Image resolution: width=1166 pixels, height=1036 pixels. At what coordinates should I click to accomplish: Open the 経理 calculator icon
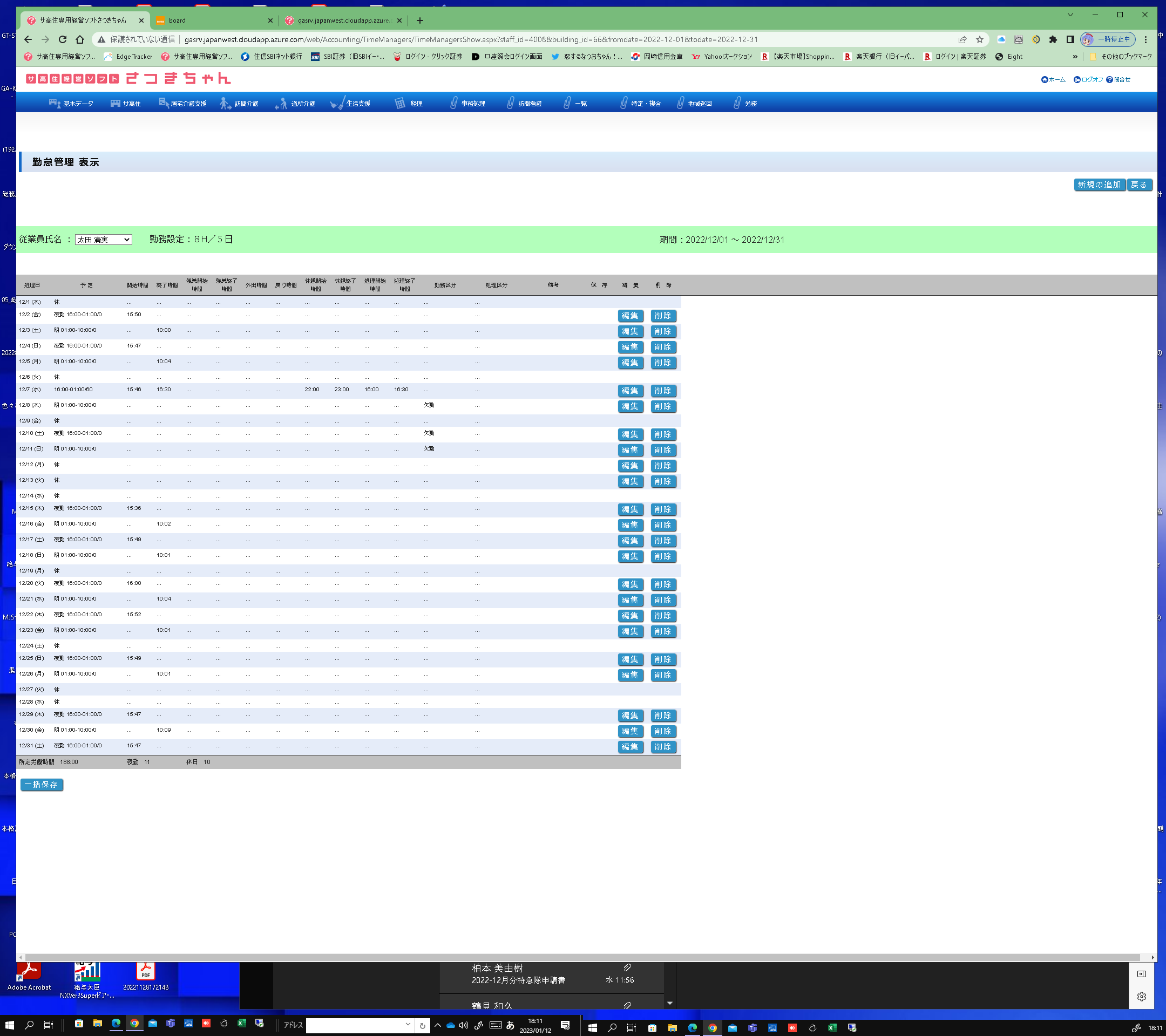[x=400, y=103]
